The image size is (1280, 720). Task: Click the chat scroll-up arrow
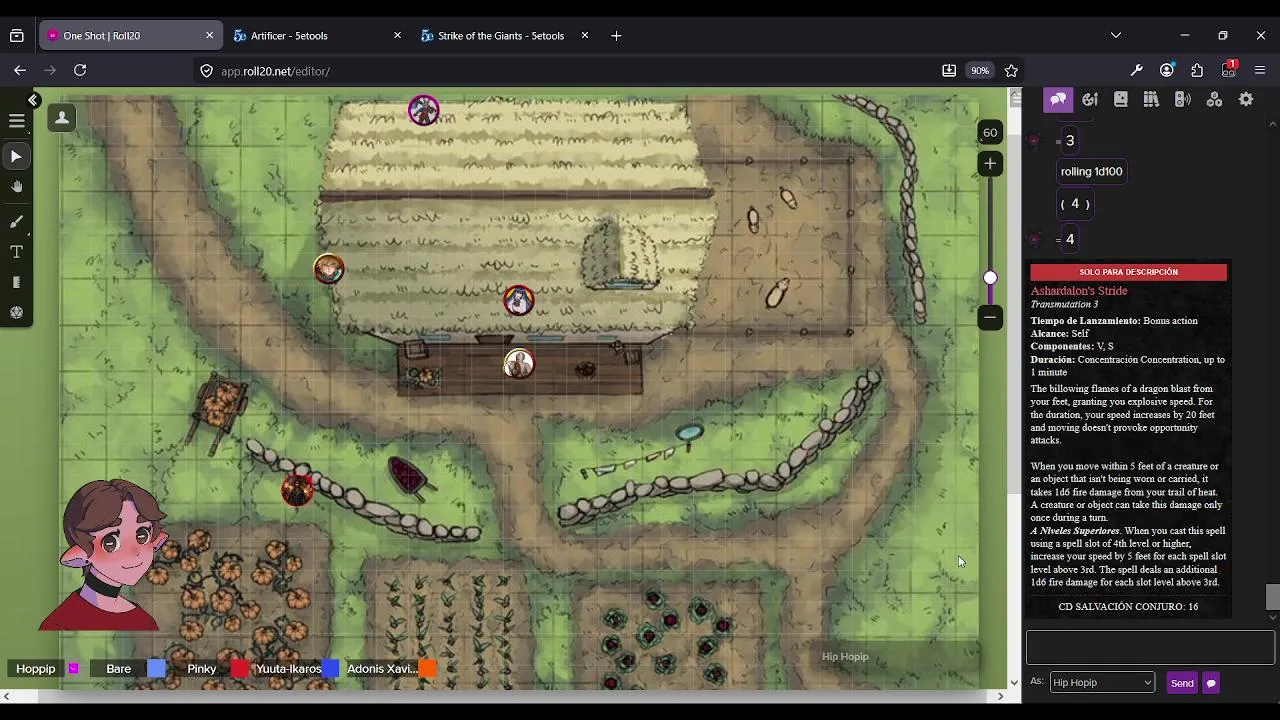click(x=1272, y=124)
